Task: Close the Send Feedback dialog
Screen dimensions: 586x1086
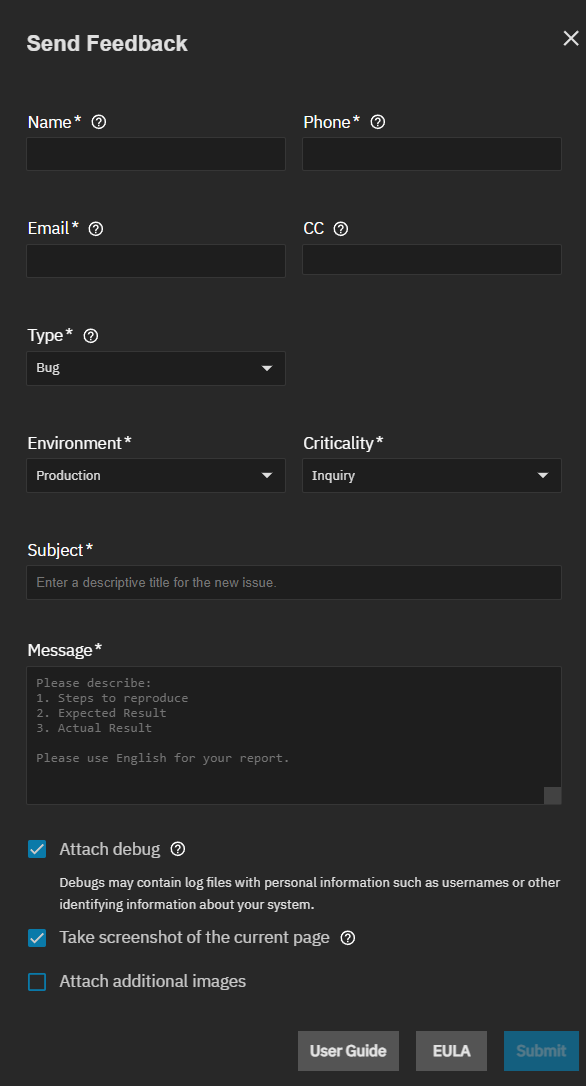Action: (x=571, y=38)
